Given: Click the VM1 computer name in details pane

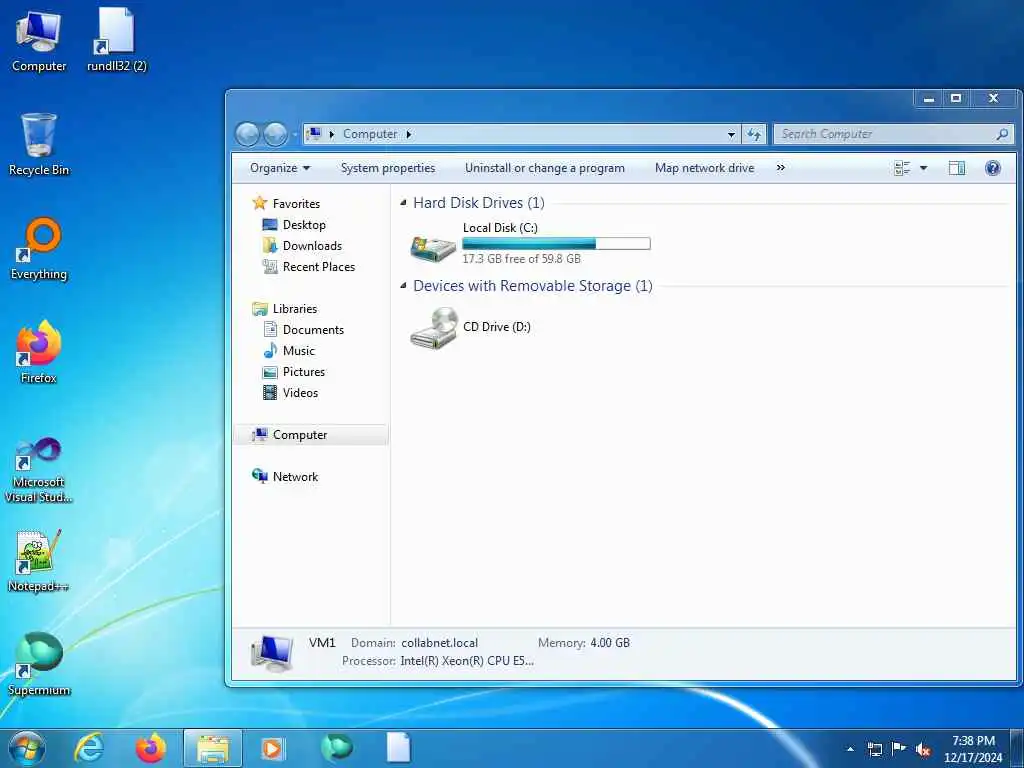Looking at the screenshot, I should click(322, 643).
